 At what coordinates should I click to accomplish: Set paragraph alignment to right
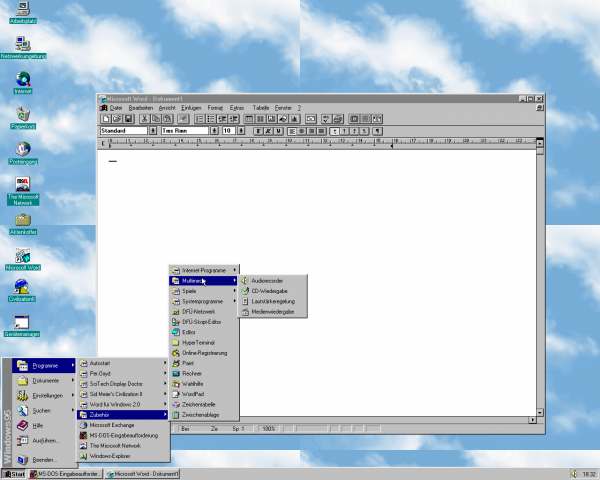[x=312, y=131]
